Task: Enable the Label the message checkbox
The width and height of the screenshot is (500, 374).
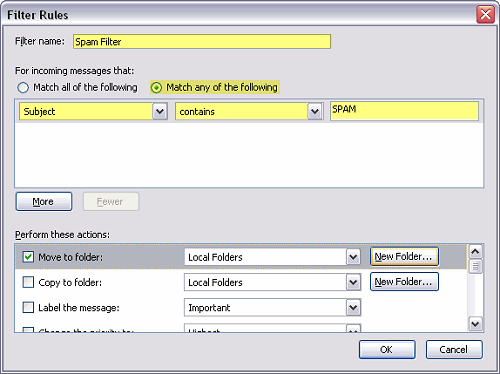Action: (x=28, y=307)
